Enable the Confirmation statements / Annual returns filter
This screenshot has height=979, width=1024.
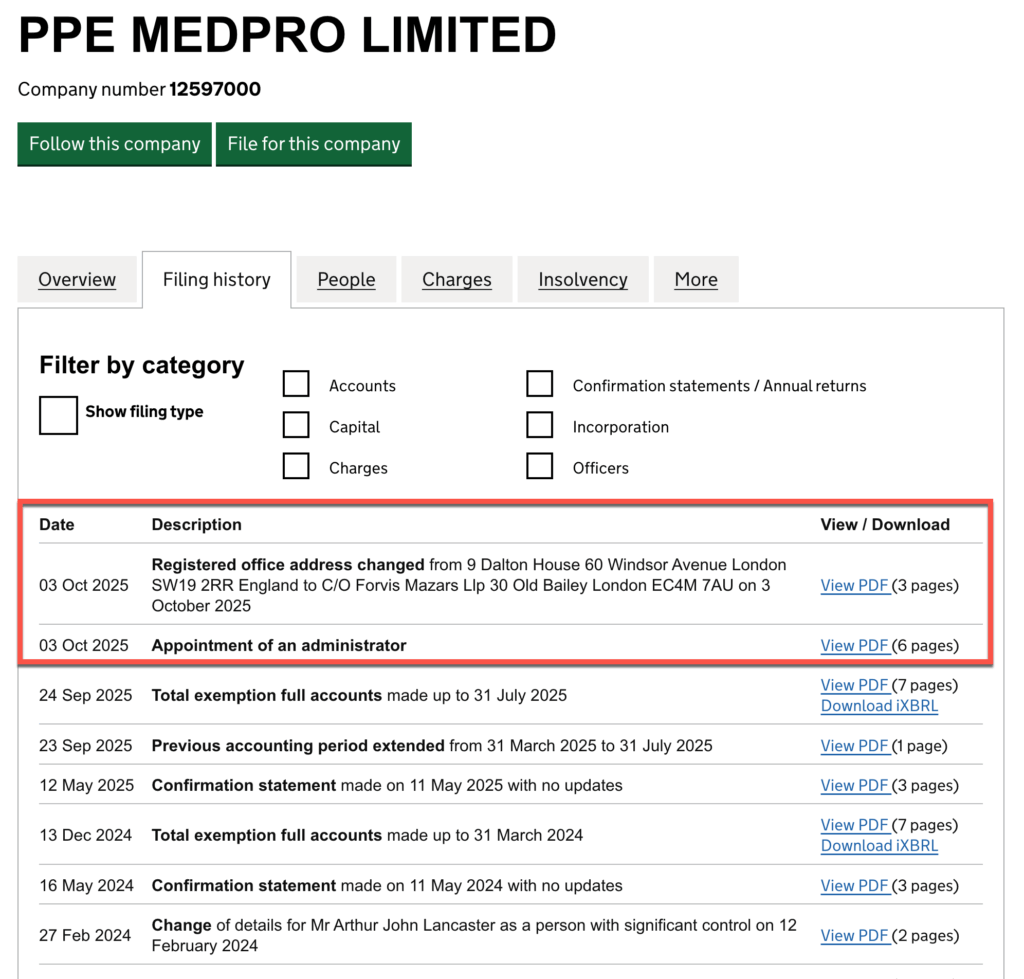pyautogui.click(x=540, y=383)
